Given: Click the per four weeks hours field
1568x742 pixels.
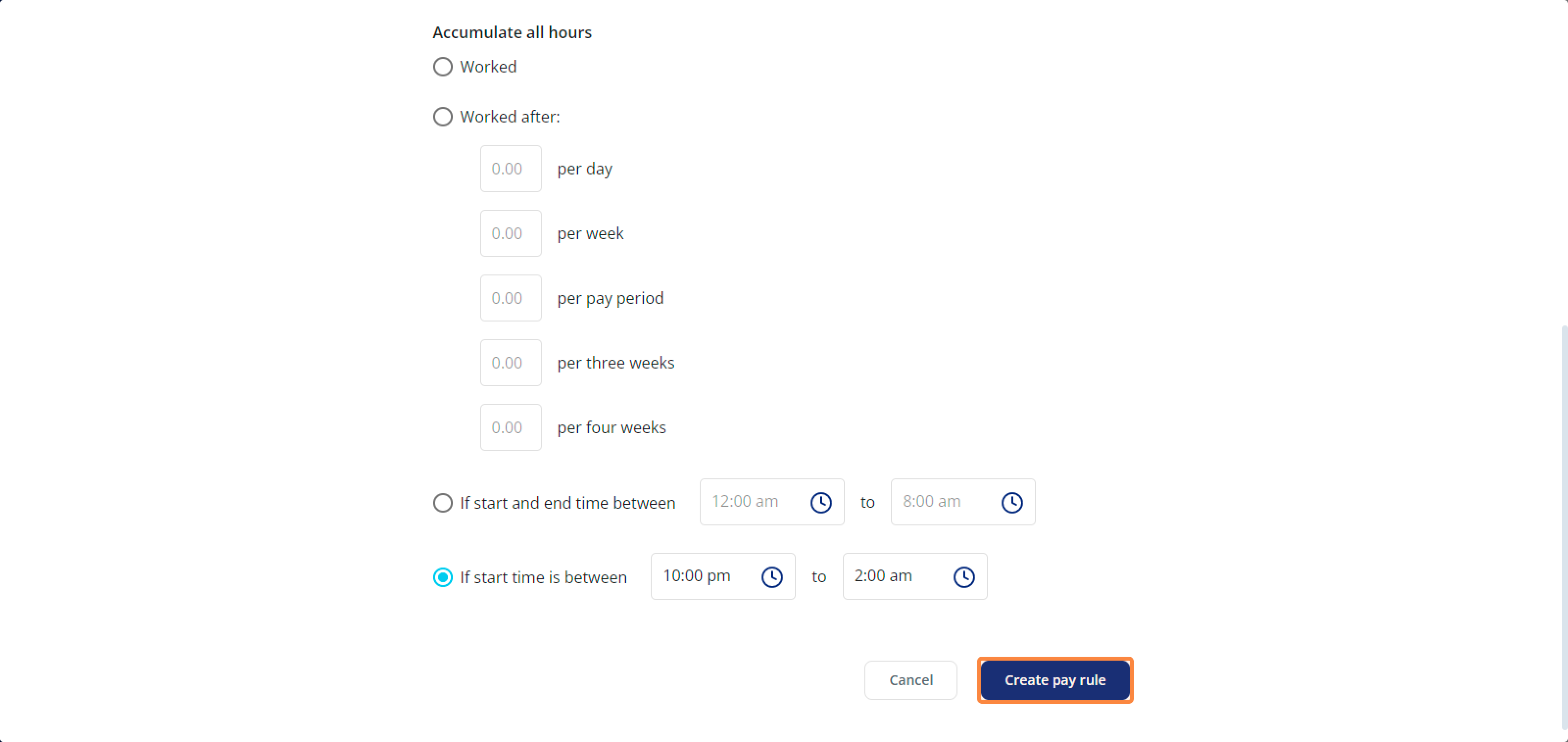Looking at the screenshot, I should click(511, 427).
